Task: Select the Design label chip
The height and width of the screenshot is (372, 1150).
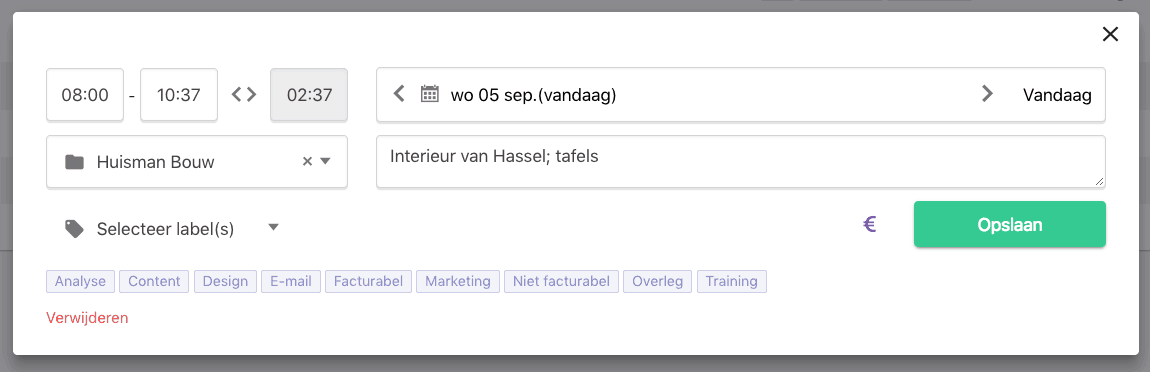Action: pyautogui.click(x=226, y=281)
